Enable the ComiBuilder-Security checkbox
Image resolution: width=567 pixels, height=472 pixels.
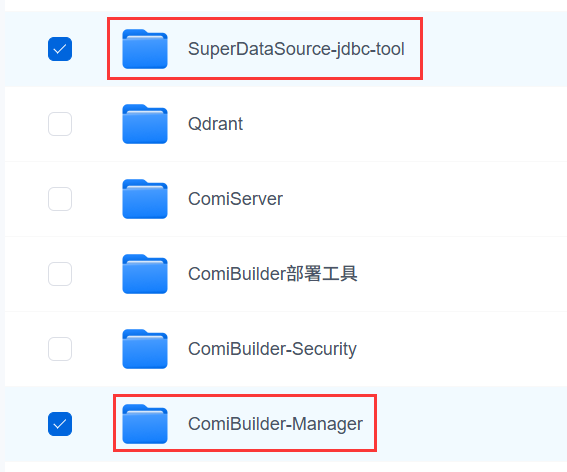(60, 349)
